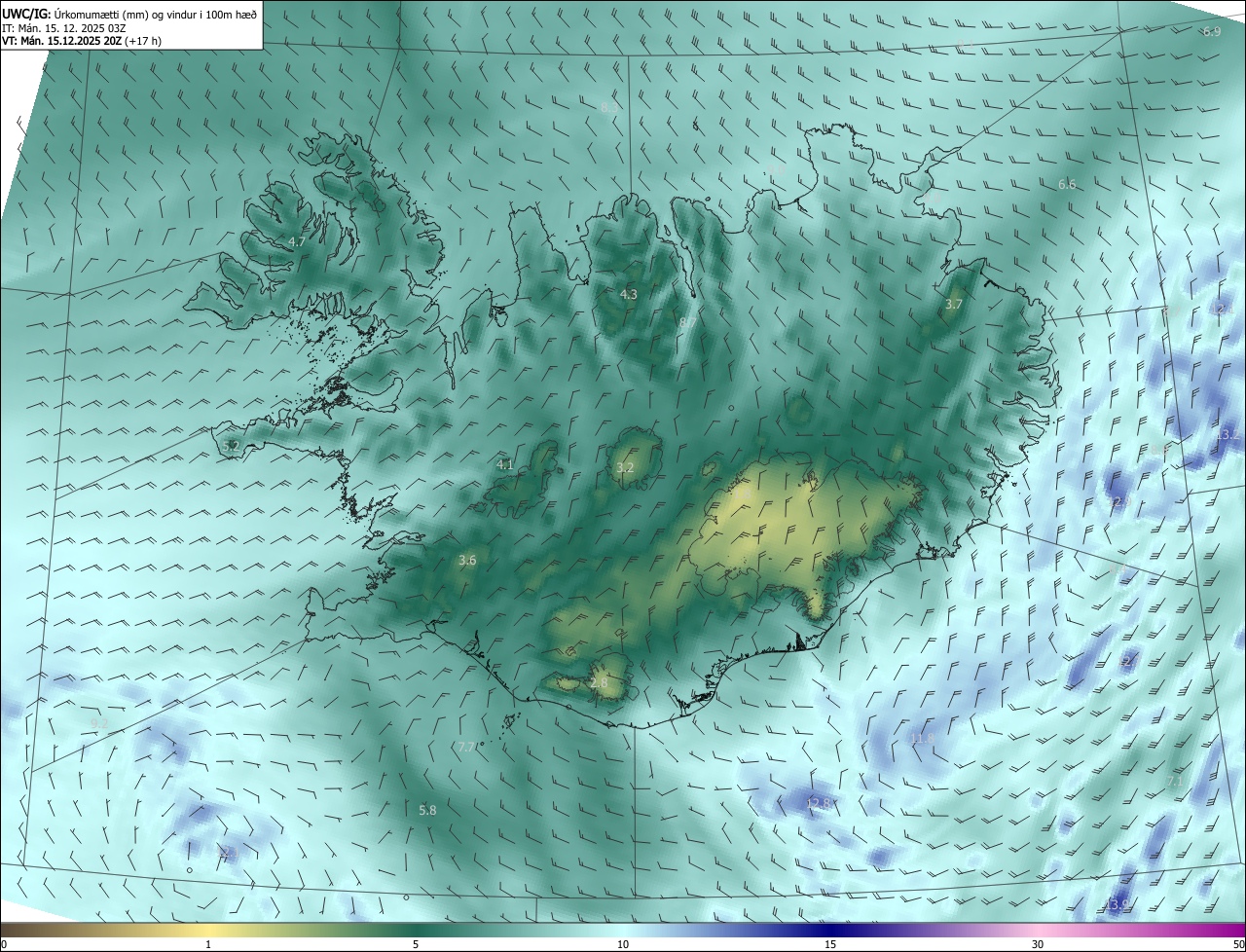Click the 3.6 value in southwest Iceland
1246x952 pixels.
(467, 561)
